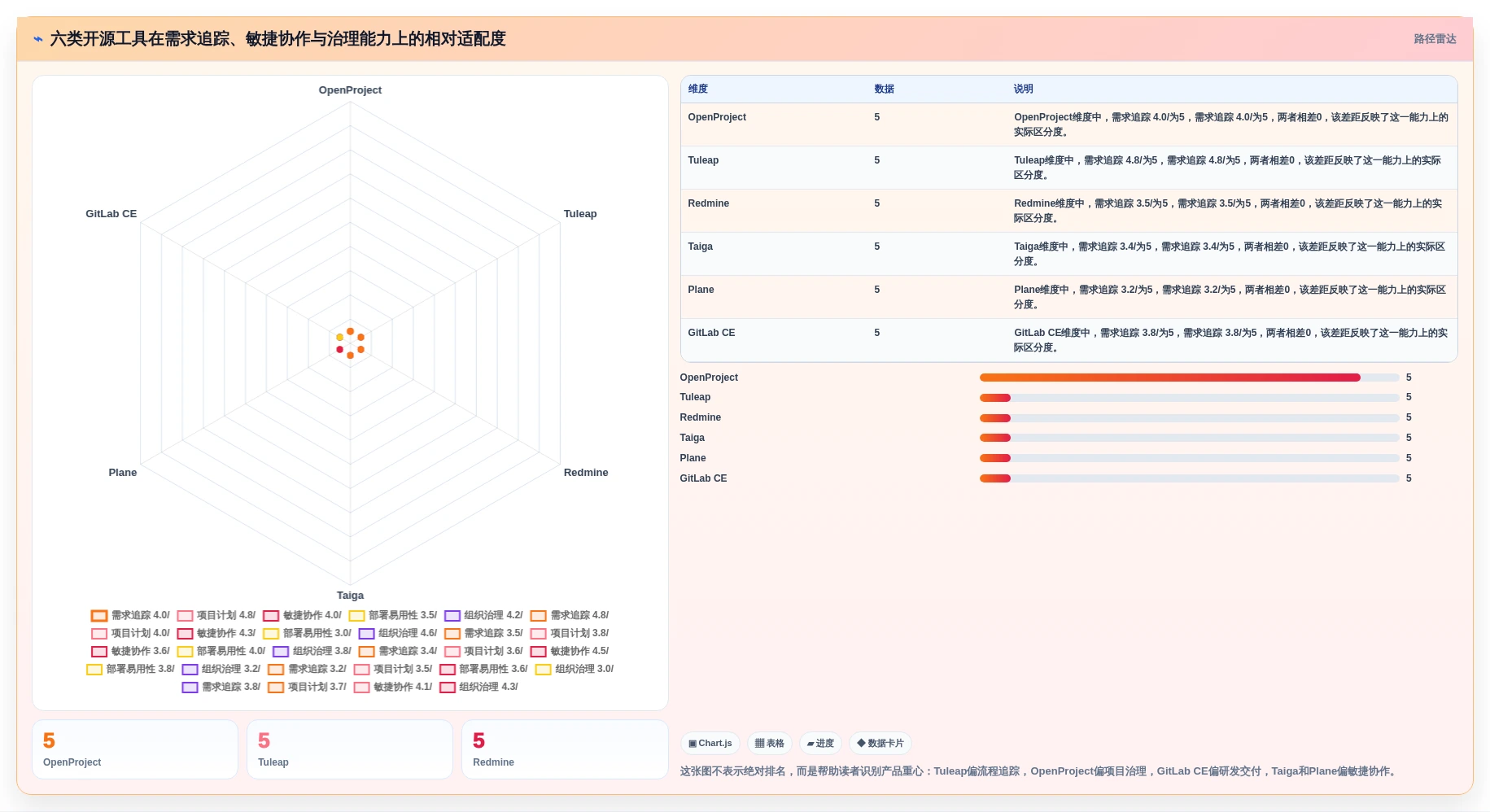The height and width of the screenshot is (812, 1490).
Task: Click the lightning icon beside the dashboard title
Action: point(37,39)
